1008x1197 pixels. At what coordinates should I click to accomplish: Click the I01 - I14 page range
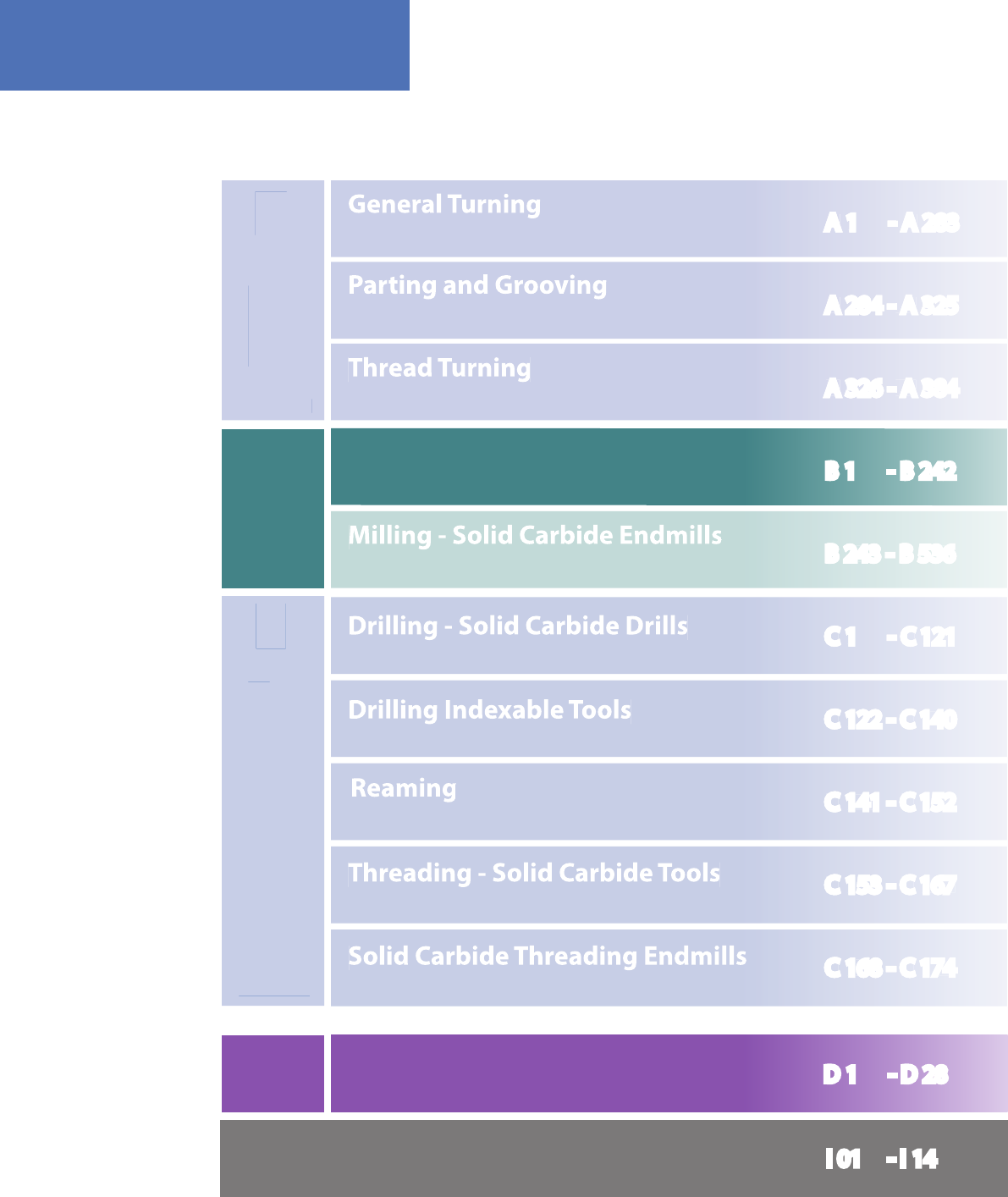(x=881, y=1159)
